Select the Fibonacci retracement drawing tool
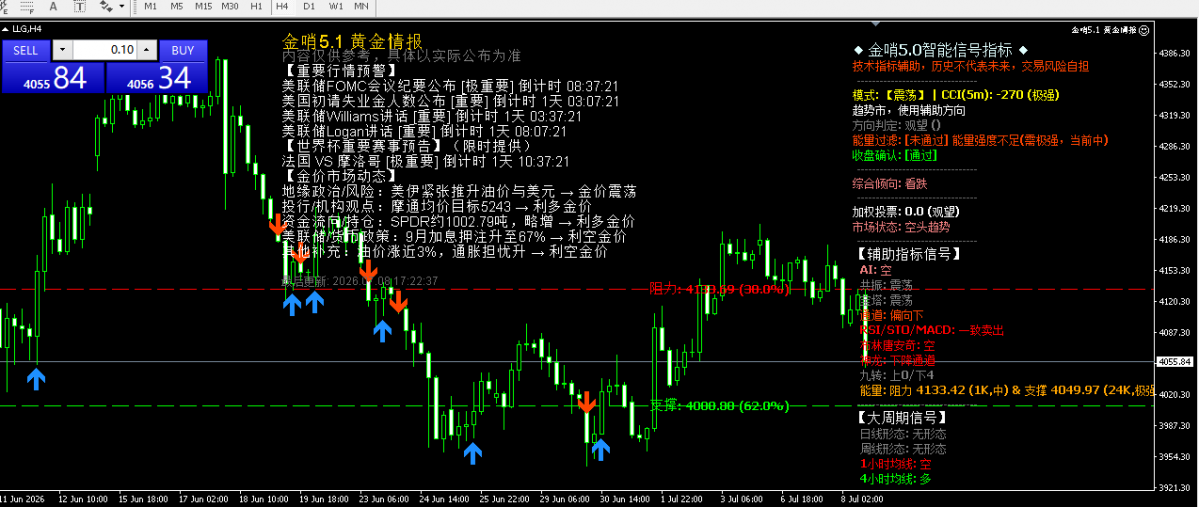The height and width of the screenshot is (507, 1199). (28, 6)
